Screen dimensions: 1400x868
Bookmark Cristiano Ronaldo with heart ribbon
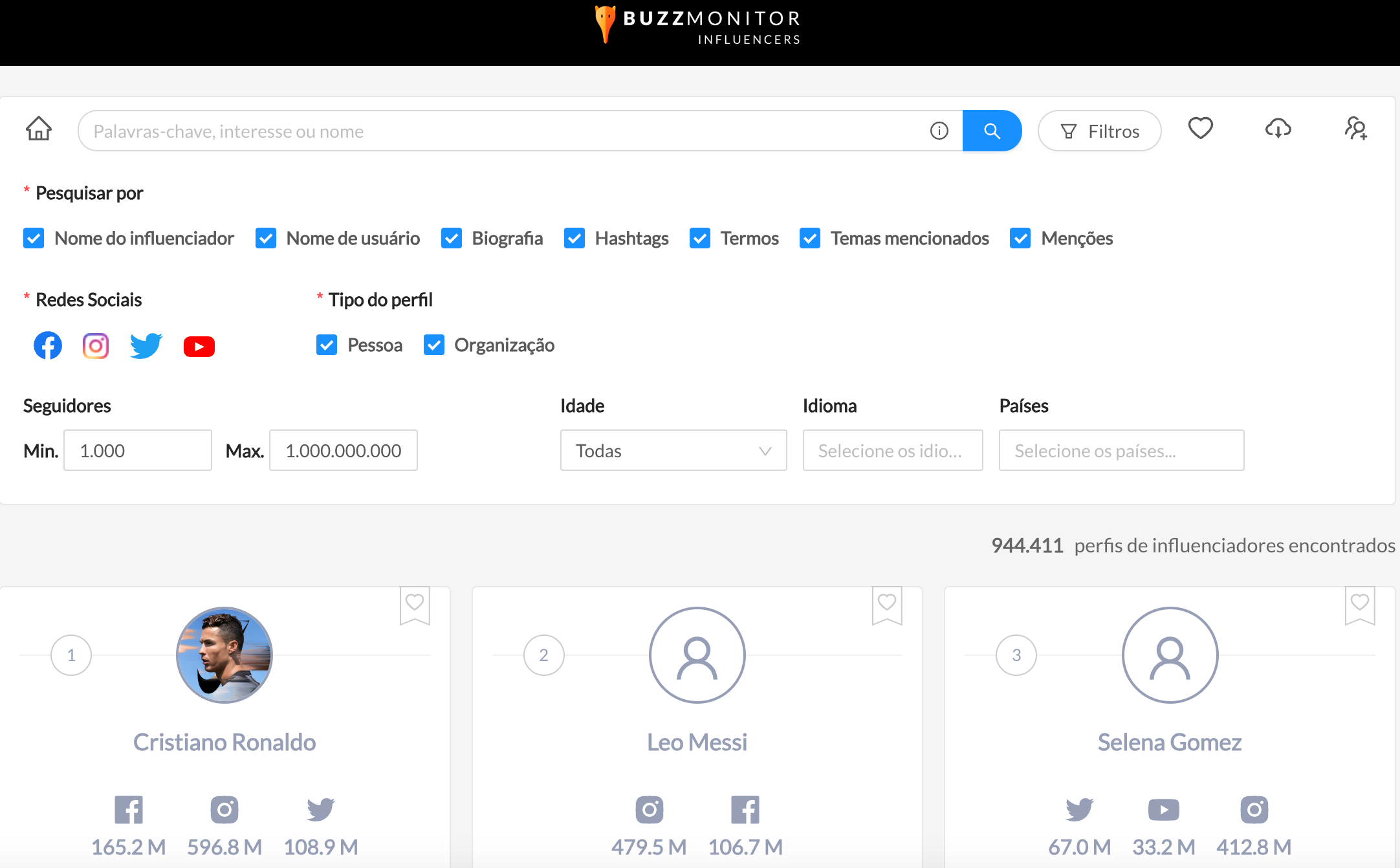(x=415, y=605)
